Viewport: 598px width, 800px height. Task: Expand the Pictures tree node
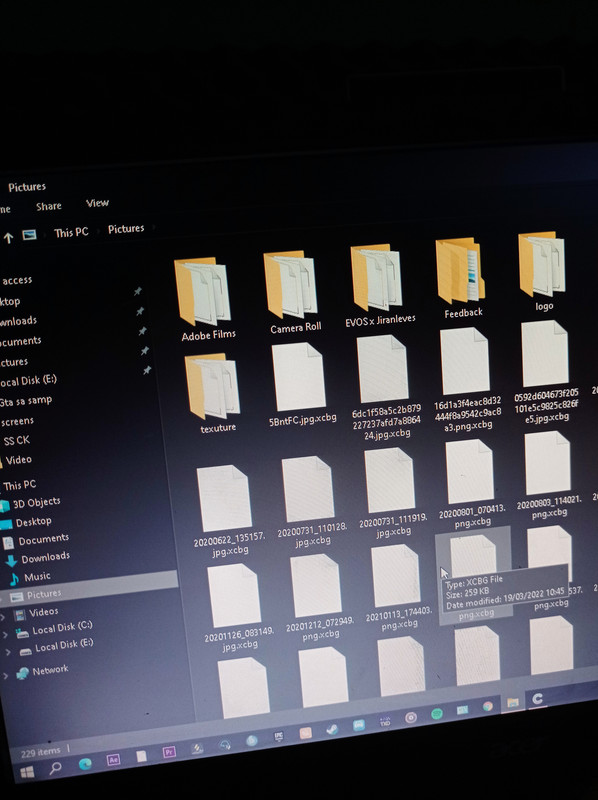click(x=3, y=597)
